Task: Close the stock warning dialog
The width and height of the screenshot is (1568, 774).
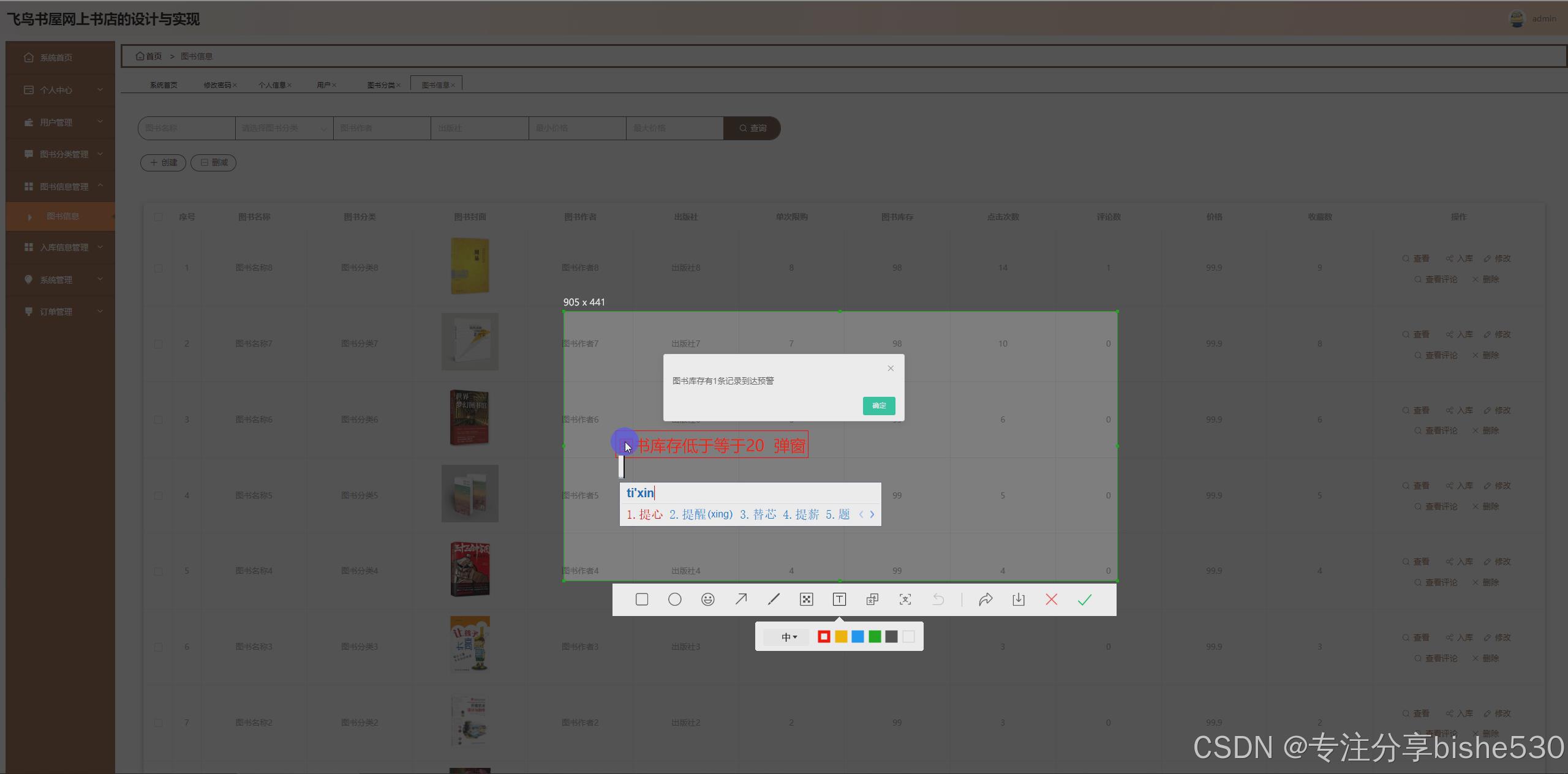Action: (x=891, y=368)
